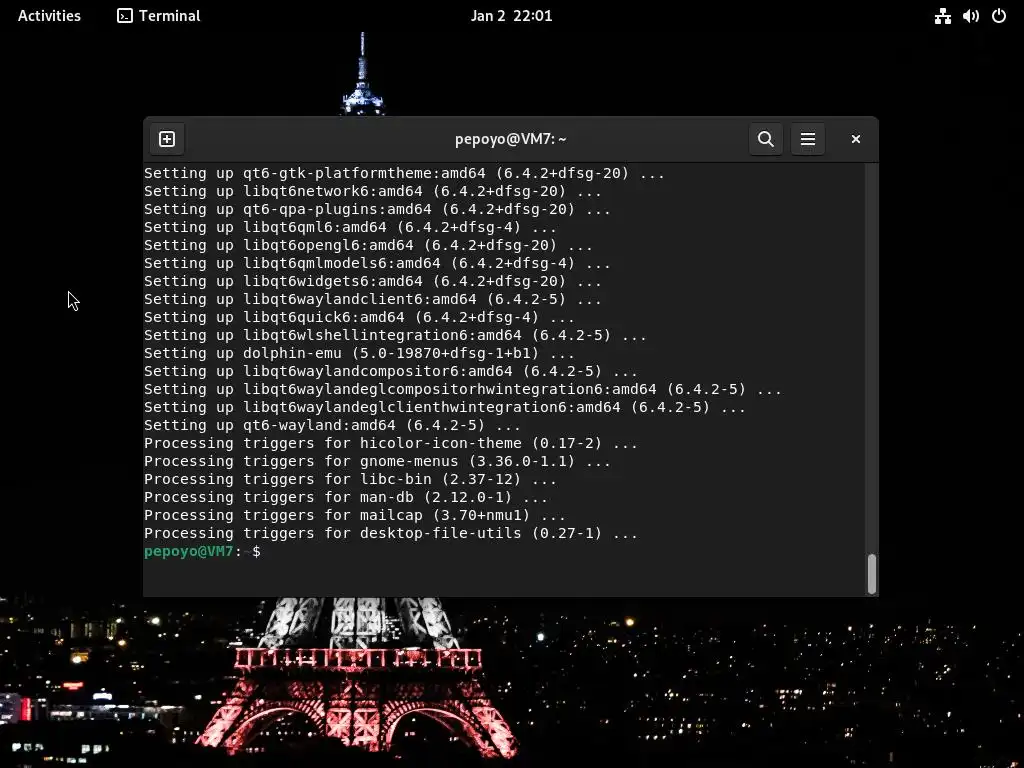Image resolution: width=1024 pixels, height=768 pixels.
Task: Click line 'Setting up qt6-qpa-plugins:amd64'
Action: click(x=377, y=210)
